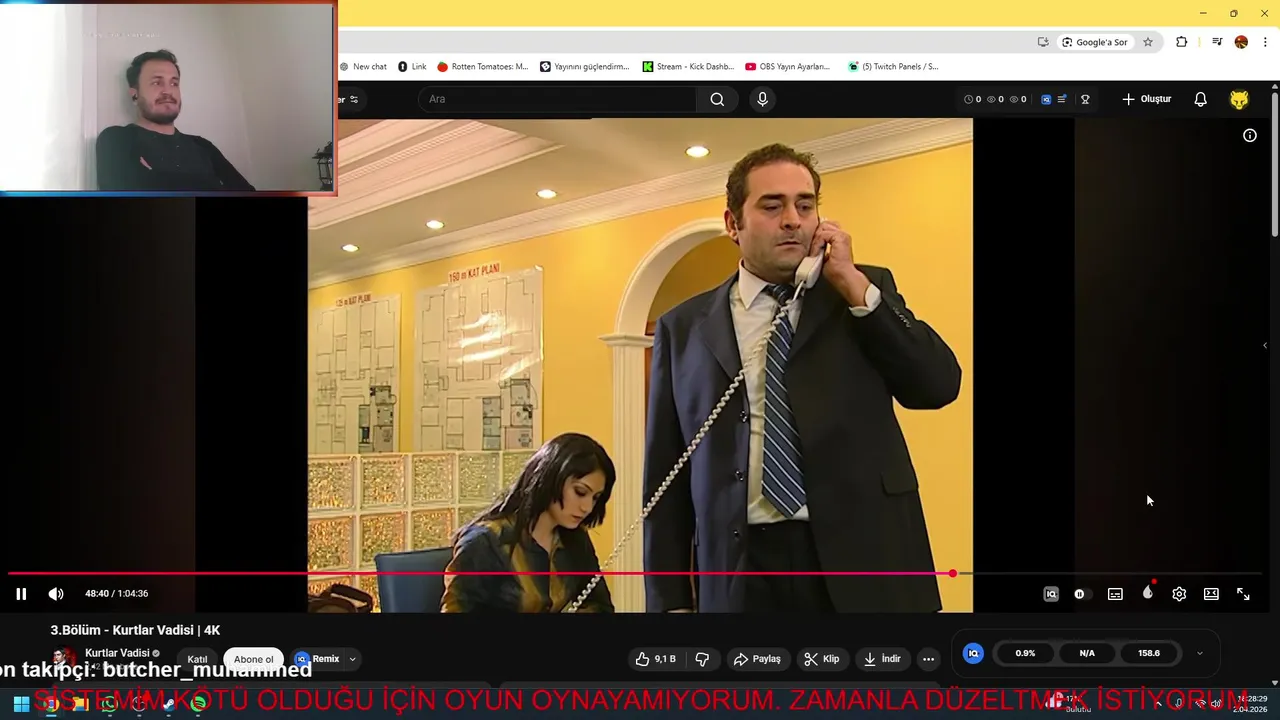Image resolution: width=1280 pixels, height=720 pixels.
Task: Share the video with Paylaş
Action: point(756,659)
